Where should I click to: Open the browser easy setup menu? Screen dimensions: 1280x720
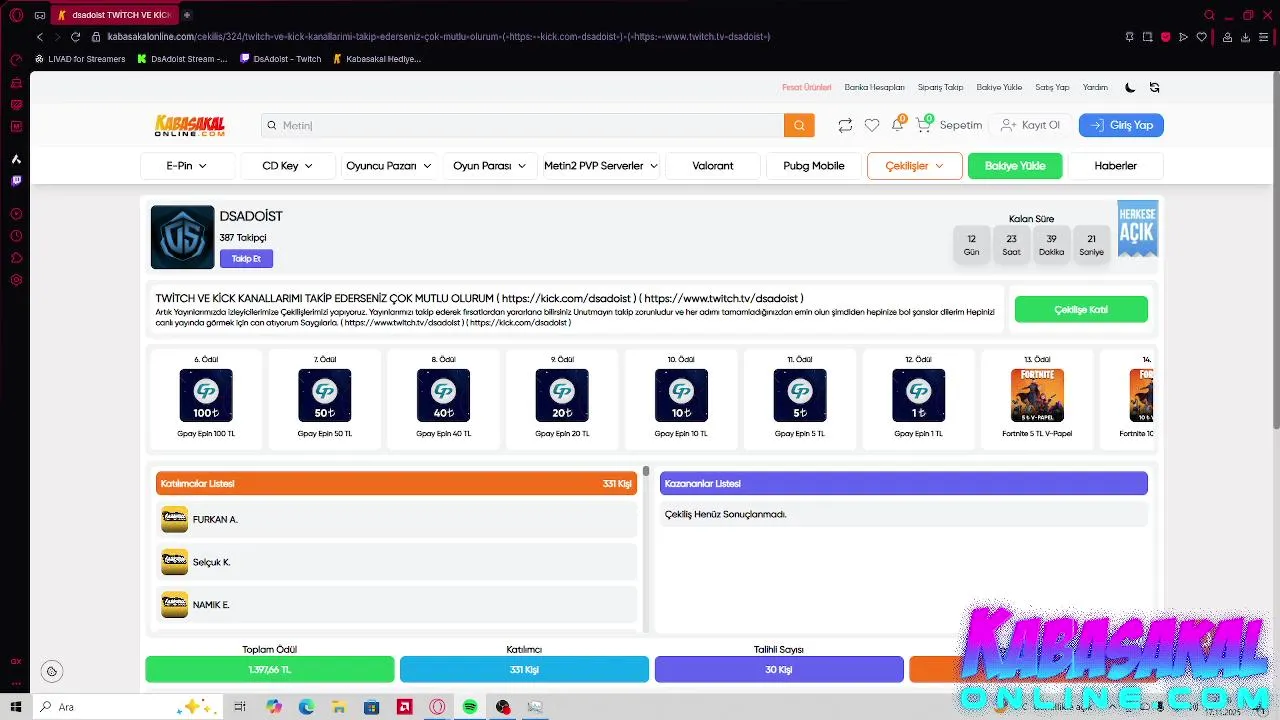[1265, 37]
